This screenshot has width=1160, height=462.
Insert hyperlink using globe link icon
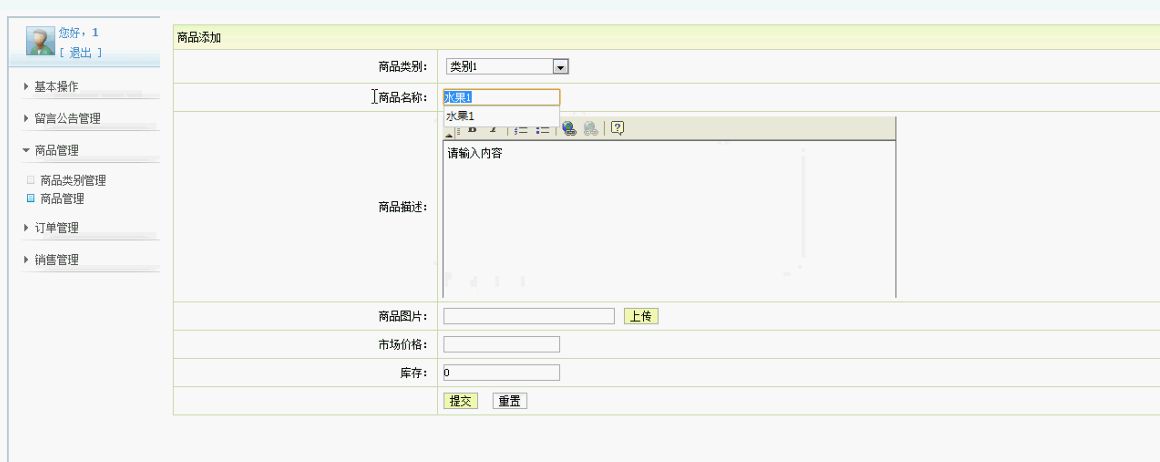click(569, 129)
